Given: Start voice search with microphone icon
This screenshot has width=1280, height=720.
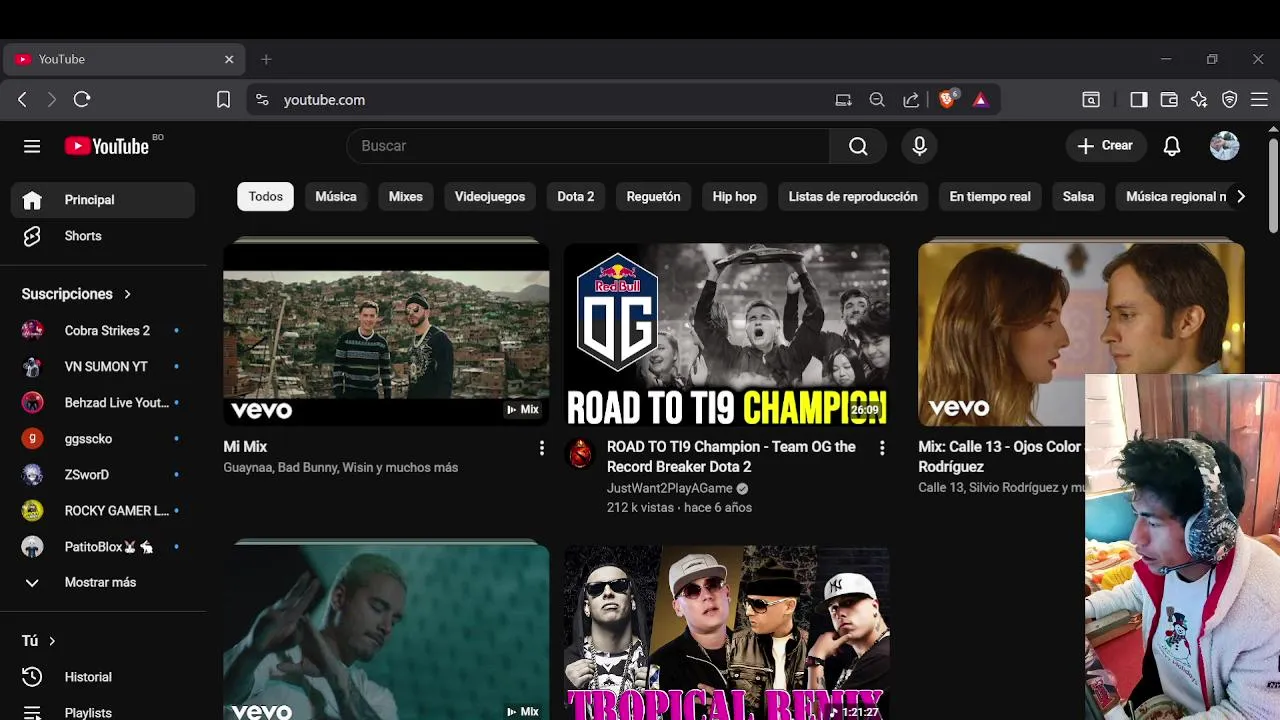Looking at the screenshot, I should click(920, 146).
